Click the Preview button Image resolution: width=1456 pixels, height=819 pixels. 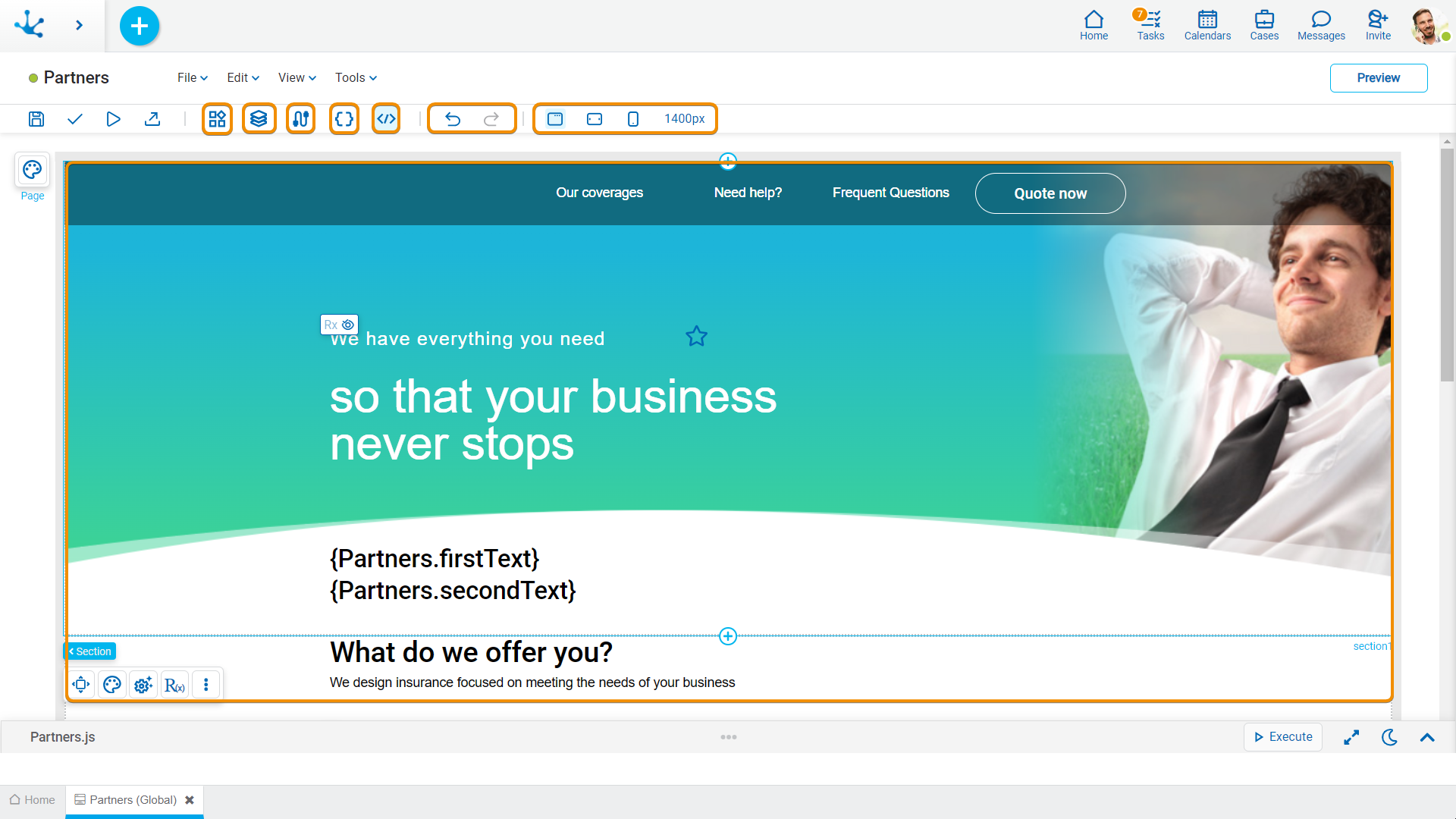[1378, 78]
